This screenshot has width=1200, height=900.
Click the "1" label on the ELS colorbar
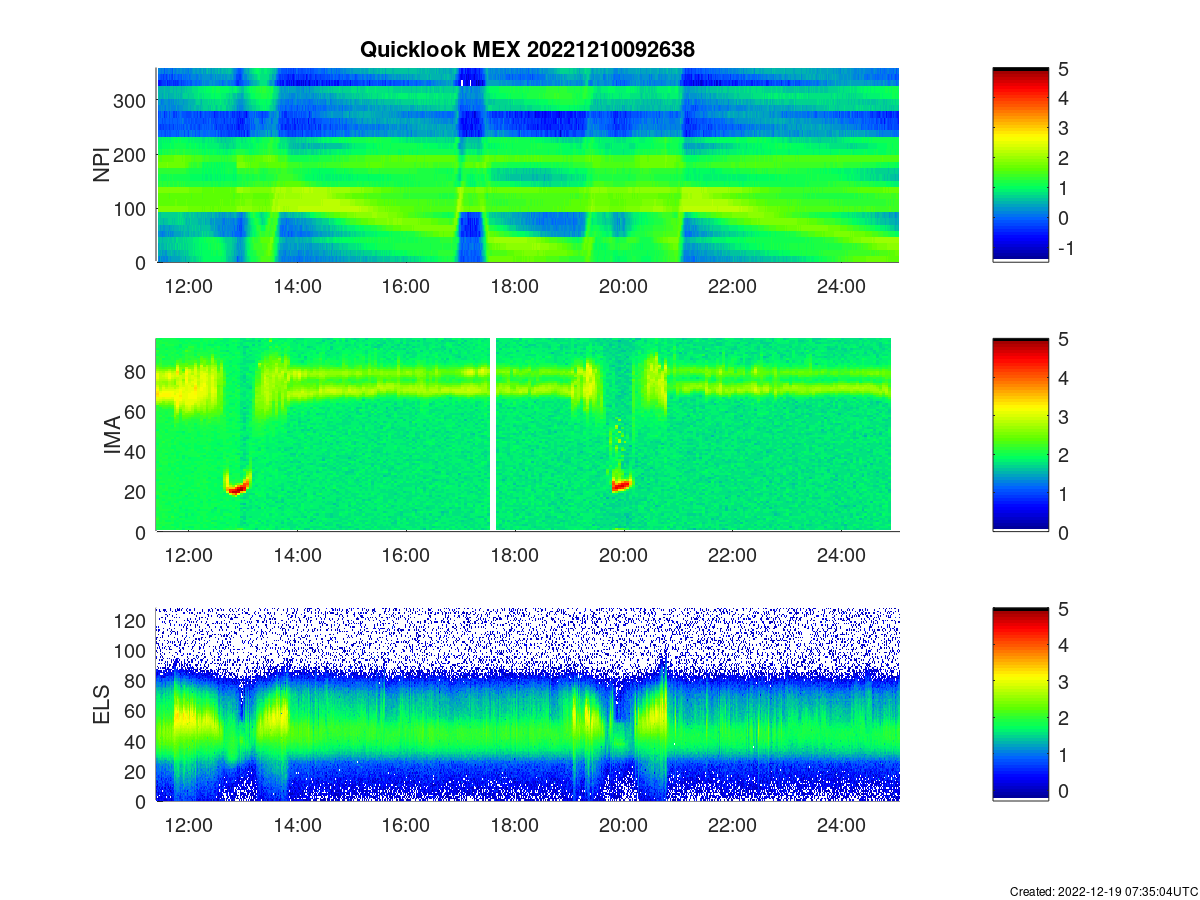pyautogui.click(x=1062, y=755)
